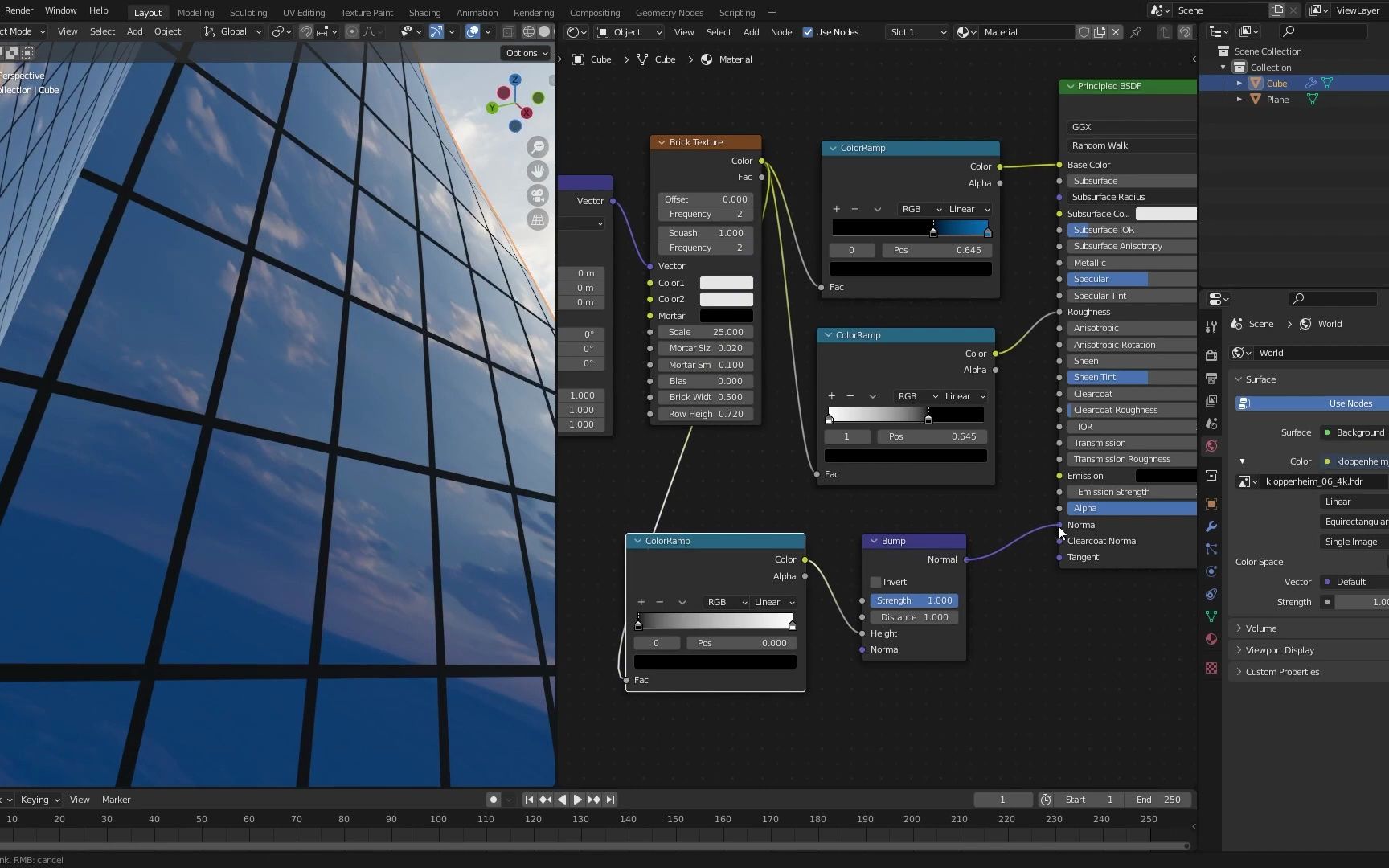
Task: Click the Use Nodes button in World
Action: (x=1350, y=403)
